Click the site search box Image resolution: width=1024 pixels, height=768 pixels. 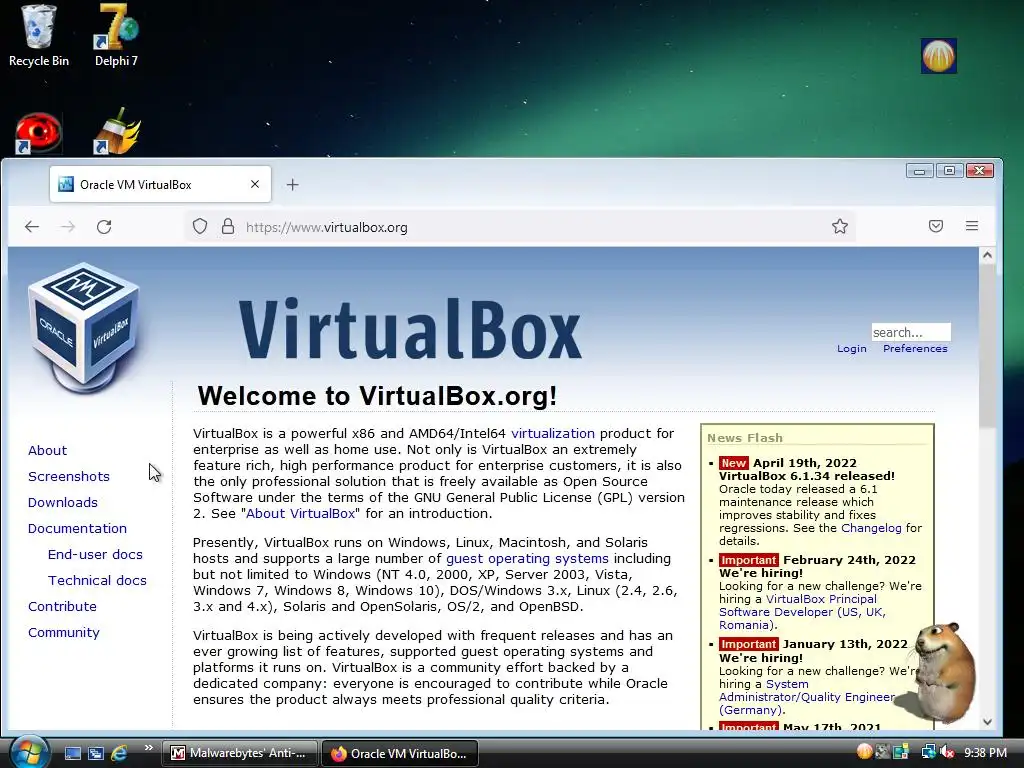coord(910,332)
